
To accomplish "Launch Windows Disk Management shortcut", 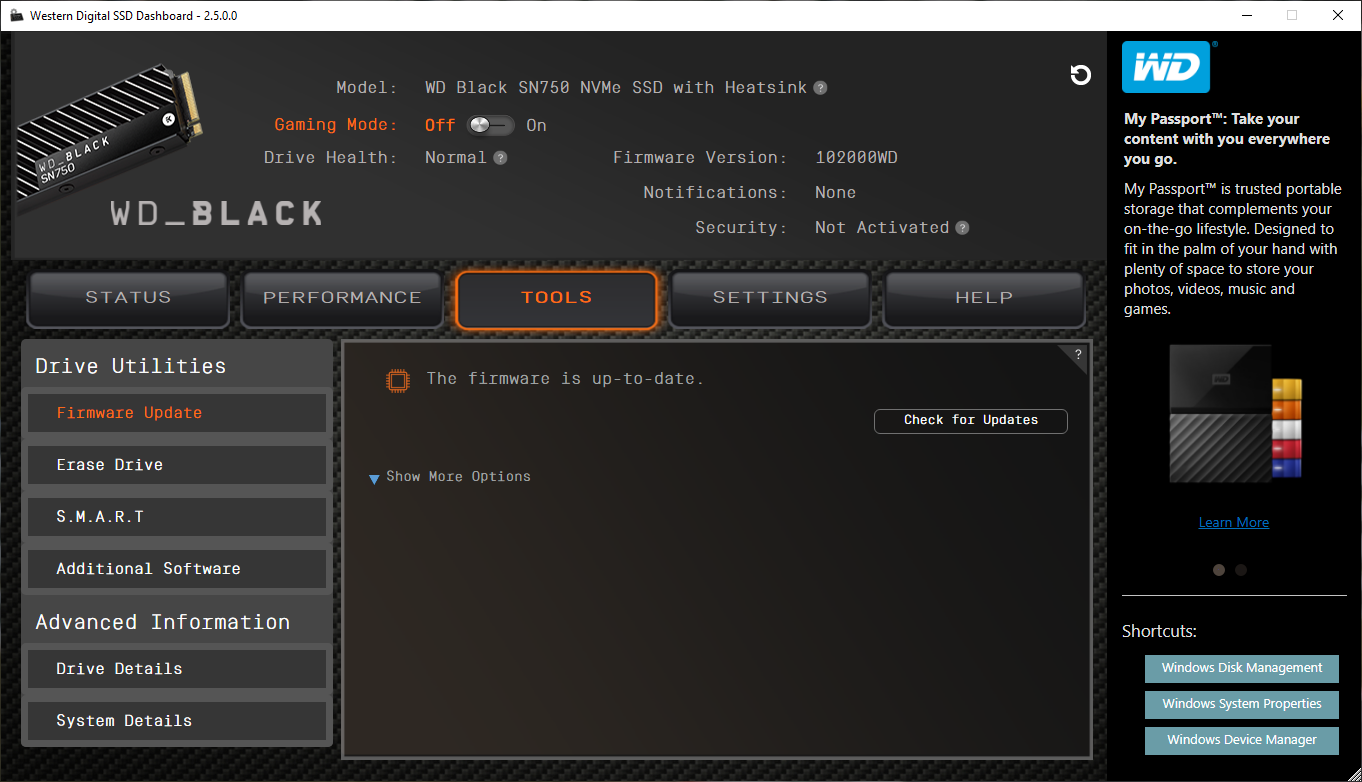I will click(x=1242, y=668).
